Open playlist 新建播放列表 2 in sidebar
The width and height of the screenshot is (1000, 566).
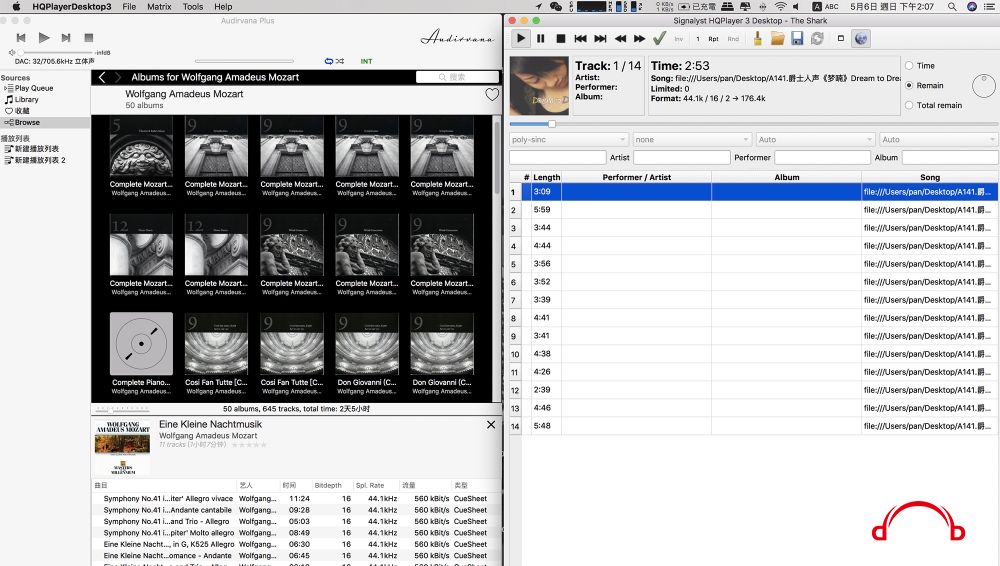click(40, 160)
